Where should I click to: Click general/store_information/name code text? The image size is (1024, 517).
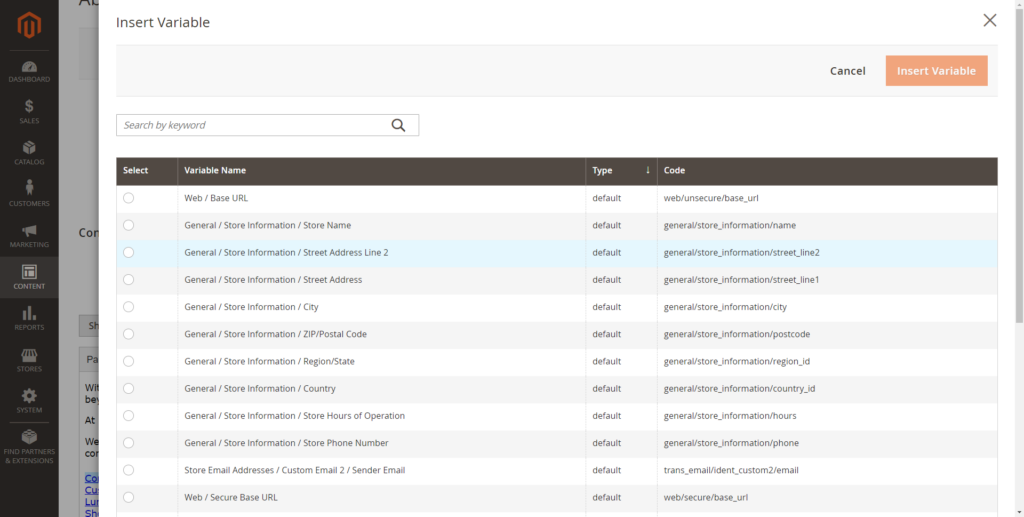tap(729, 225)
